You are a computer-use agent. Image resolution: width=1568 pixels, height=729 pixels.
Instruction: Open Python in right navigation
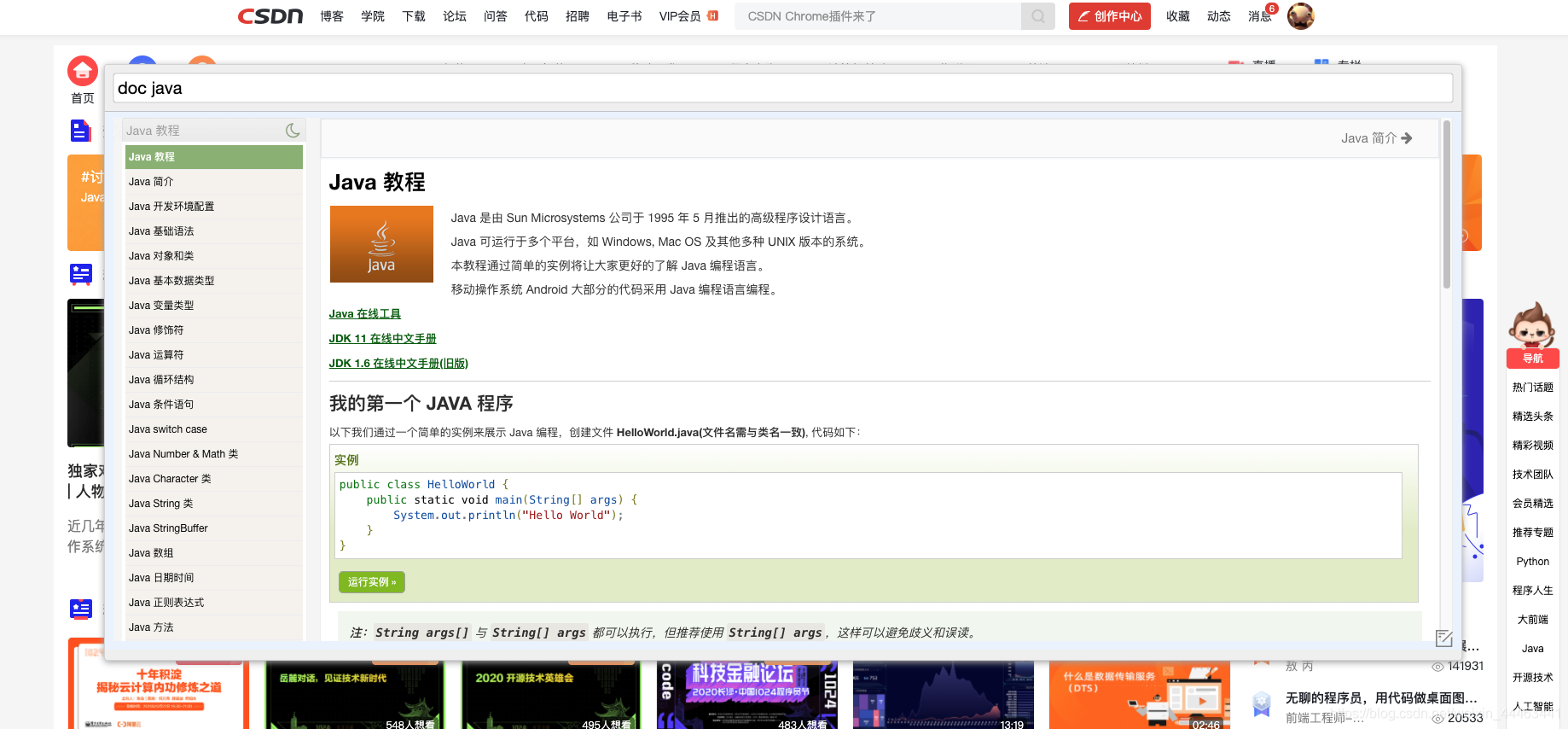pyautogui.click(x=1532, y=562)
